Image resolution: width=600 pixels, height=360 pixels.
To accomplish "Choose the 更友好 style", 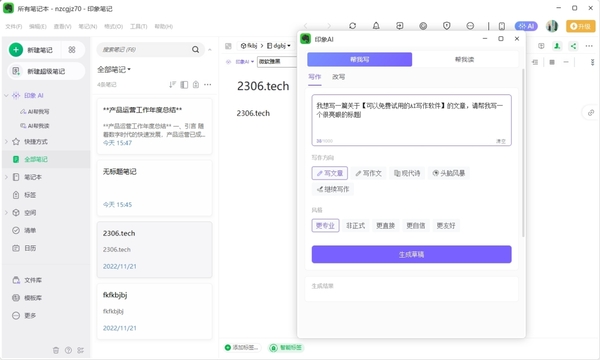I will point(446,226).
